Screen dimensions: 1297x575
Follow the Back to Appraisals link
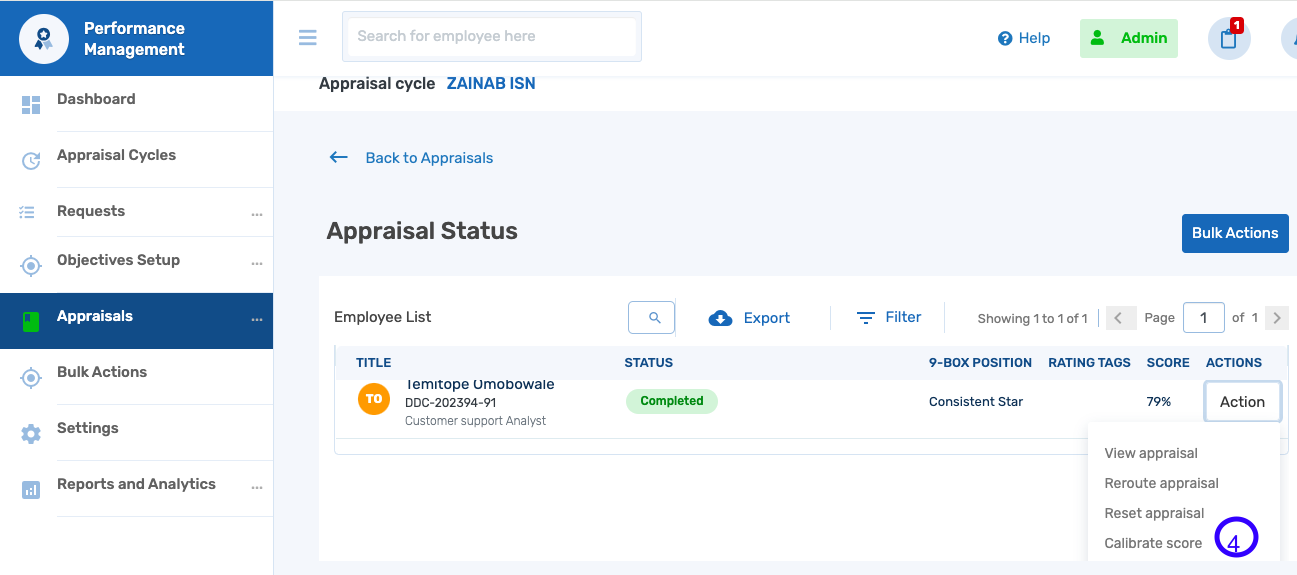(429, 158)
